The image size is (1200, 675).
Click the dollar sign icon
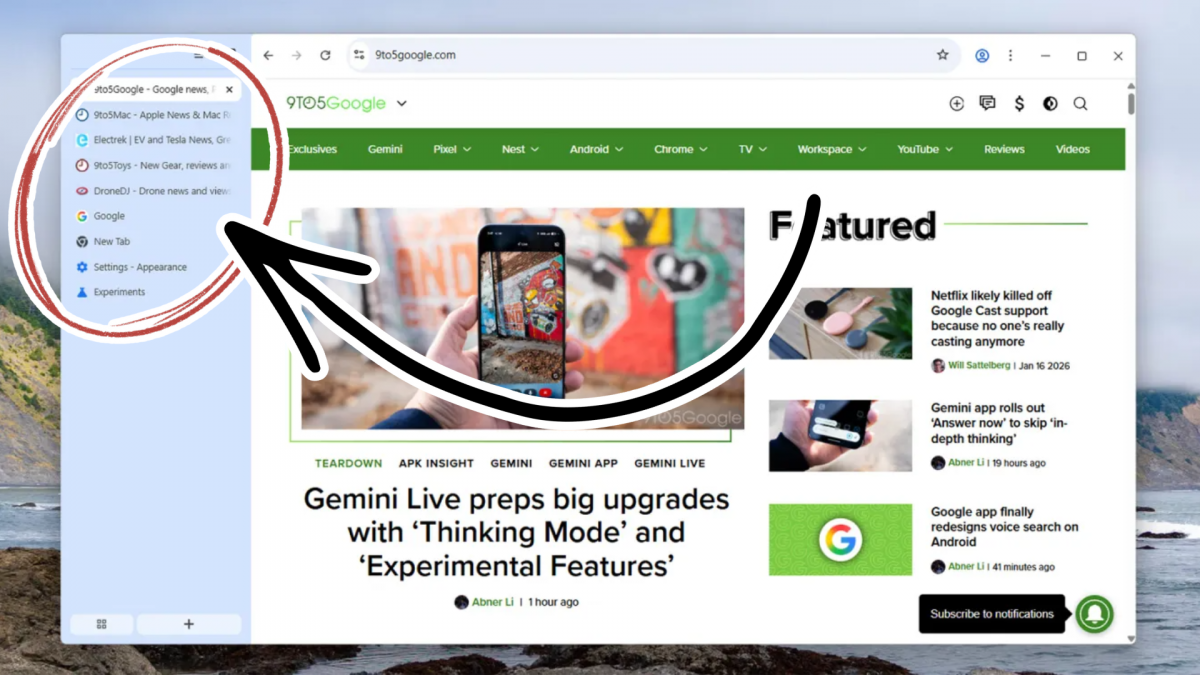1019,103
